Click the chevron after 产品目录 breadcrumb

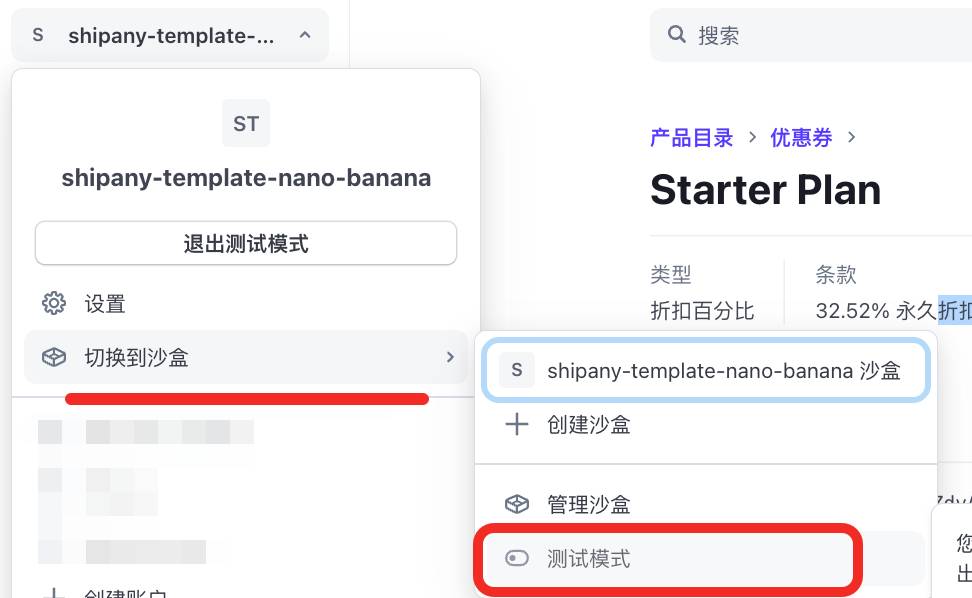(751, 138)
